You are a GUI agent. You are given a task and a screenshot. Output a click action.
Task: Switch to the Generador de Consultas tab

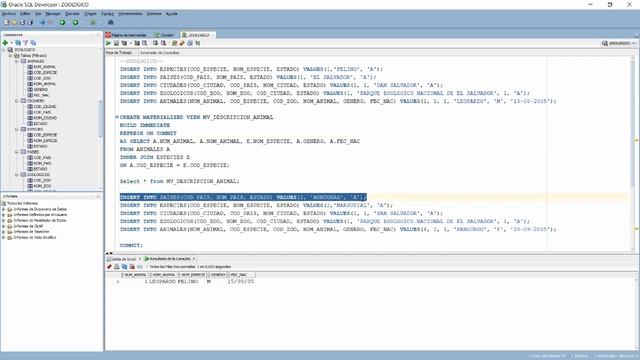coord(159,53)
